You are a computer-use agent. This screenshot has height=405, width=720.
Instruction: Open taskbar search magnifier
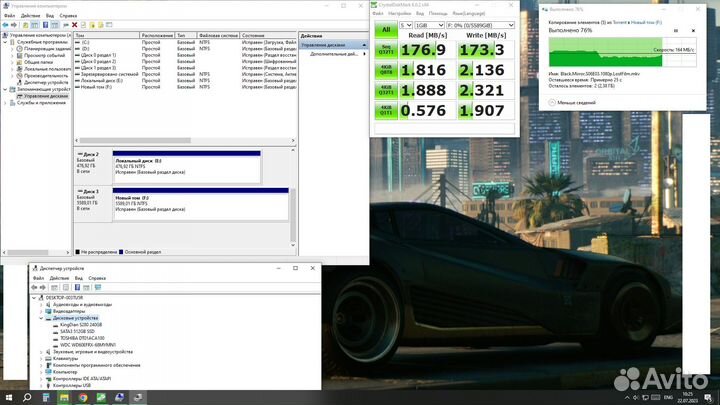(27, 397)
